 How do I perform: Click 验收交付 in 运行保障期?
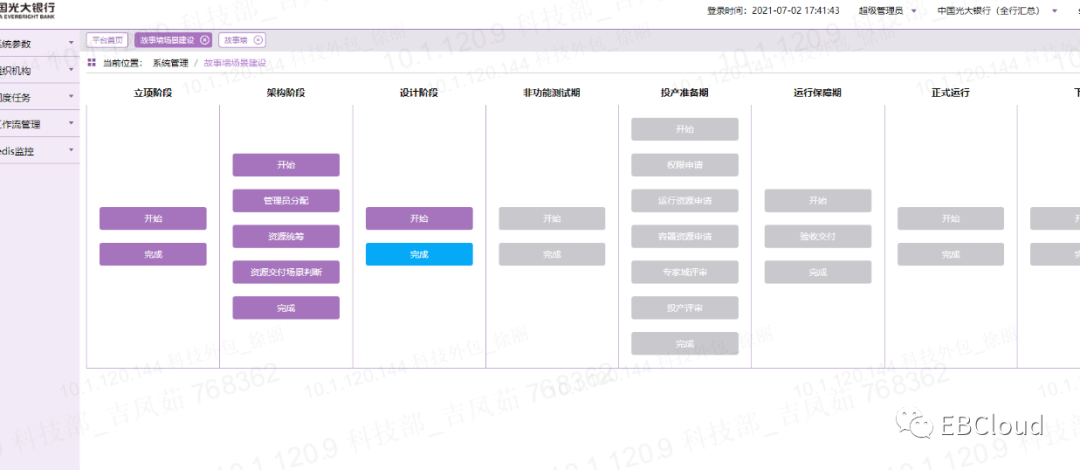pos(818,236)
